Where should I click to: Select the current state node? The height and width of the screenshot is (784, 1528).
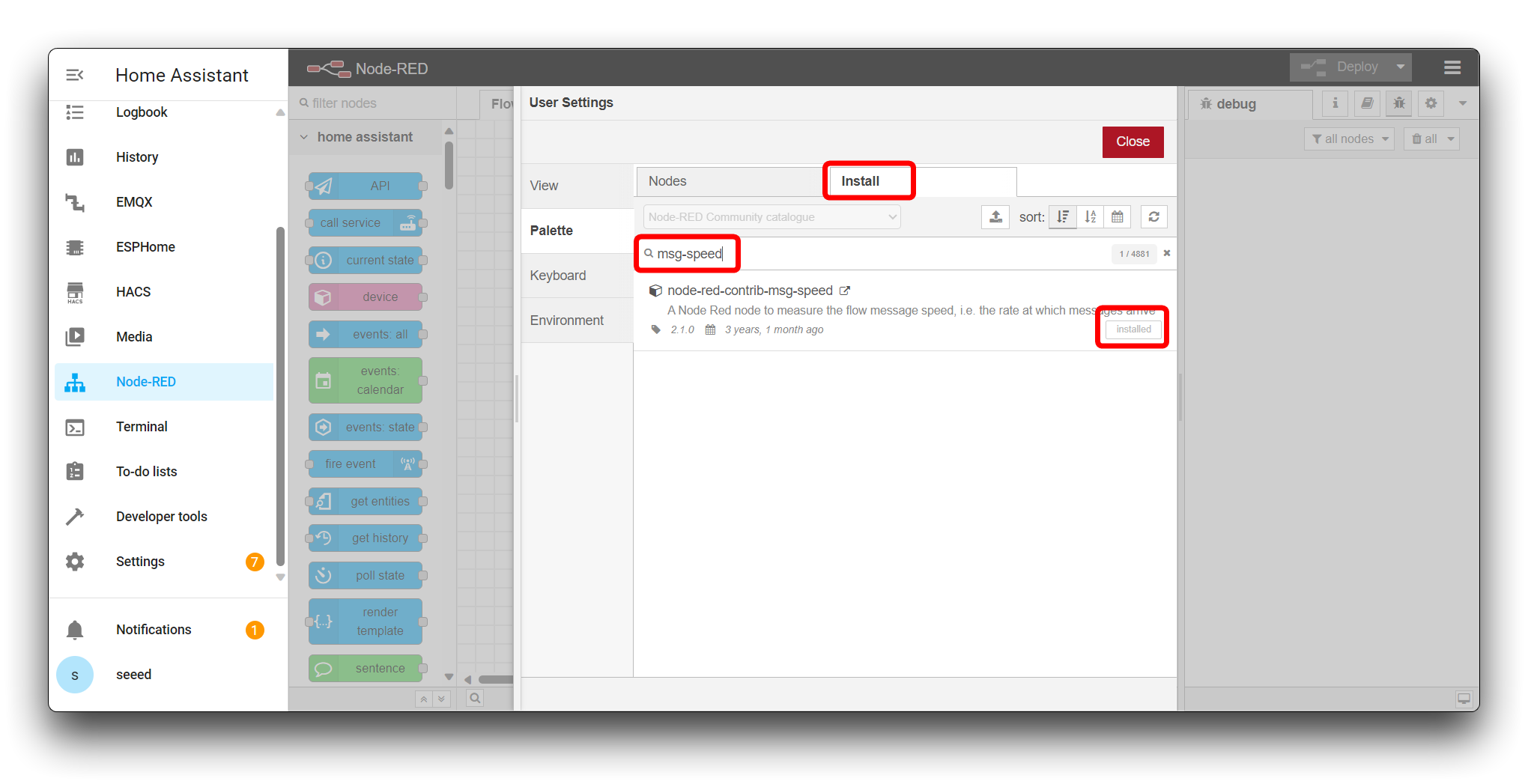point(366,261)
